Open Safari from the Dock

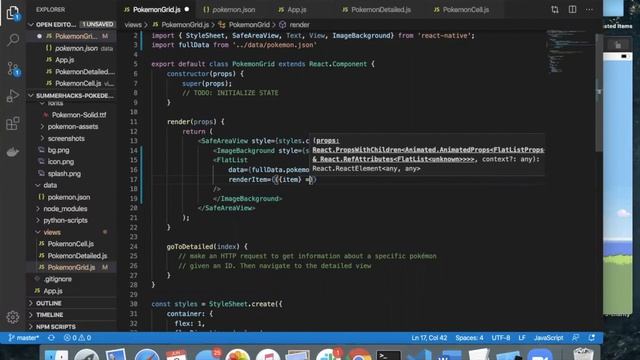[147, 355]
